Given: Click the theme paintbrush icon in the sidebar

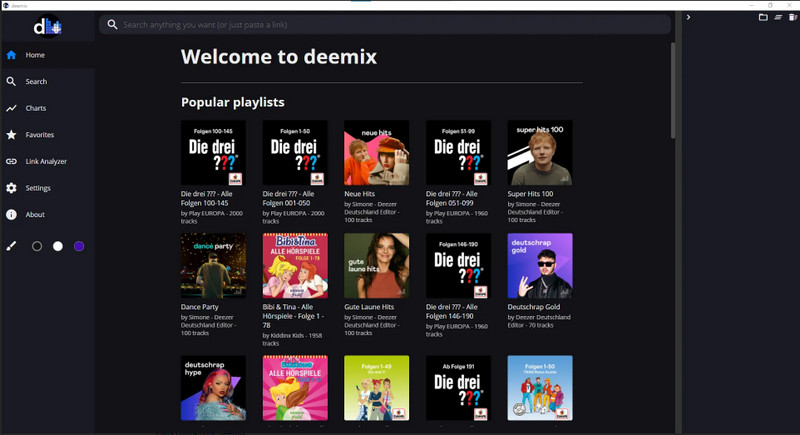Looking at the screenshot, I should pyautogui.click(x=11, y=246).
